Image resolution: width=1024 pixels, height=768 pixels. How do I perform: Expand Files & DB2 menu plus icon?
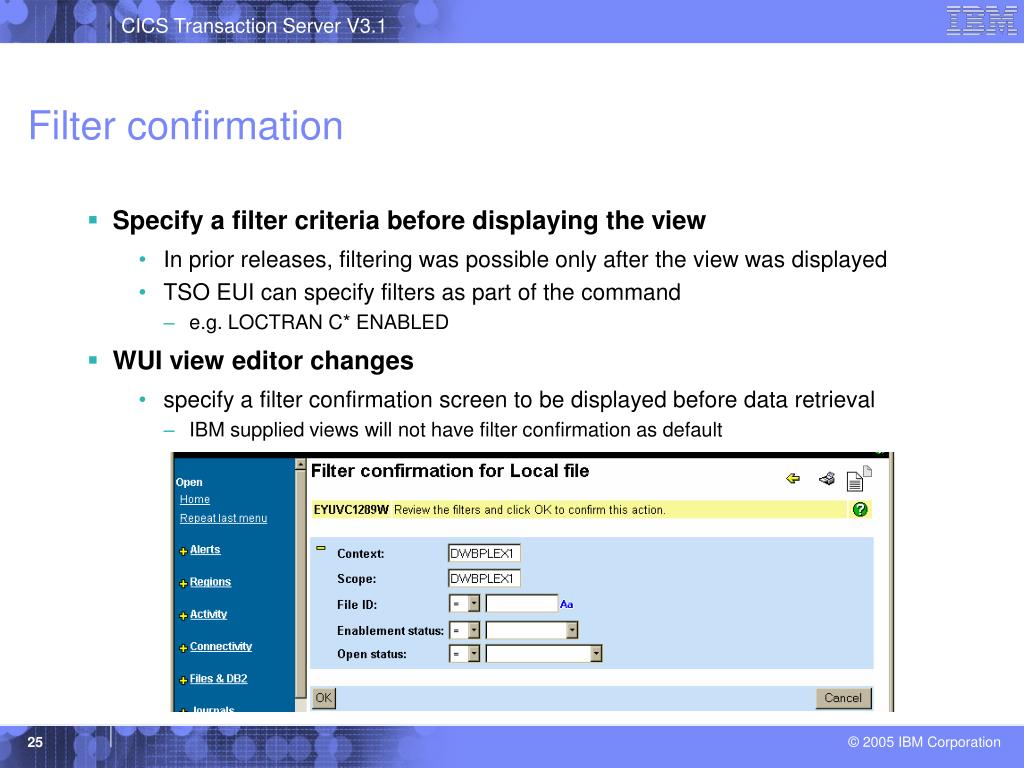click(x=183, y=680)
